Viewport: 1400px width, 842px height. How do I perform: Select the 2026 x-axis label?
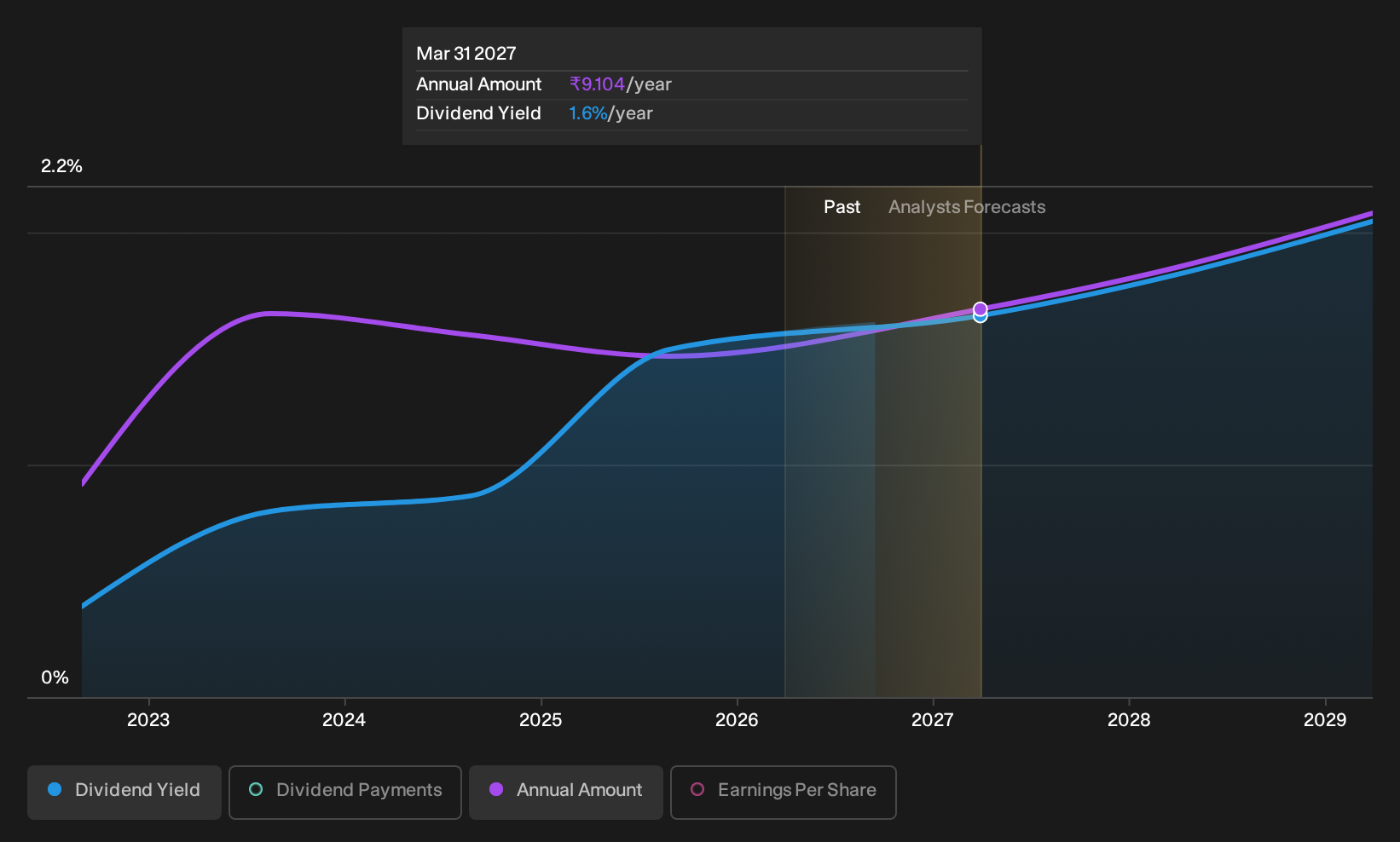coord(737,720)
